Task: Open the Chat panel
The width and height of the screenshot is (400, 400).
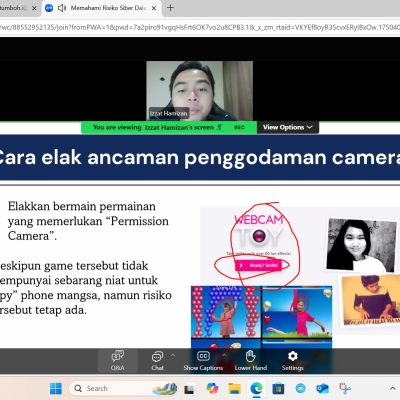Action: [x=157, y=361]
